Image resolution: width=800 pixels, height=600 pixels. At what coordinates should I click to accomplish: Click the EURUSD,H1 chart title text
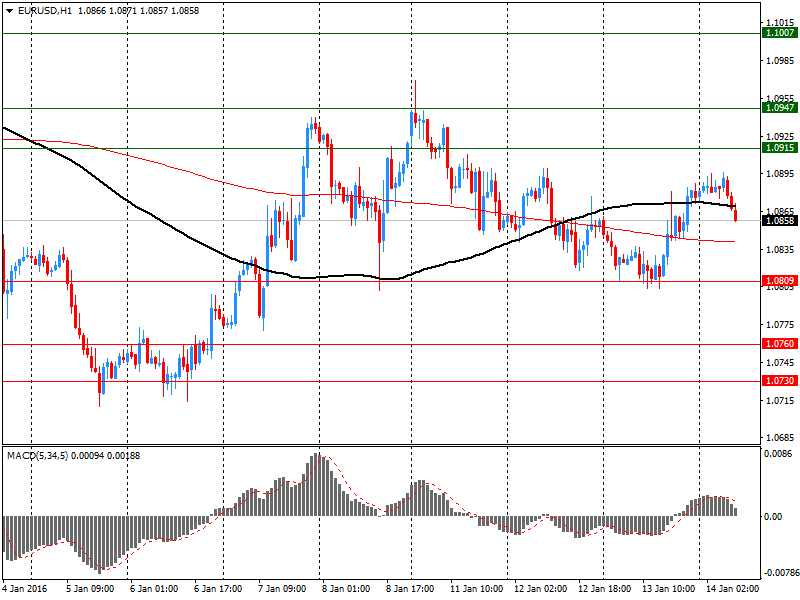pos(45,11)
